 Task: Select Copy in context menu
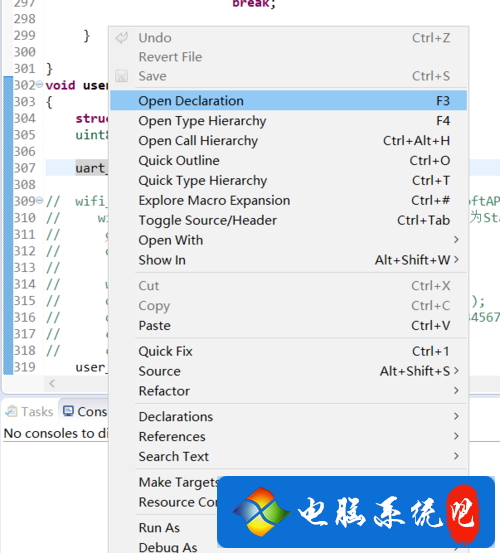[x=288, y=305]
